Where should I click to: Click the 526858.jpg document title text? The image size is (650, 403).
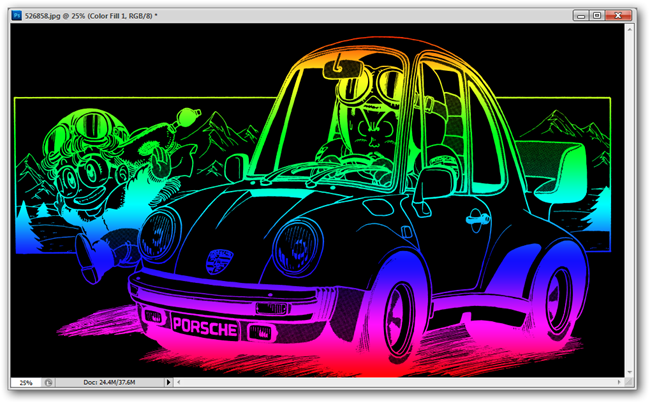click(x=91, y=16)
